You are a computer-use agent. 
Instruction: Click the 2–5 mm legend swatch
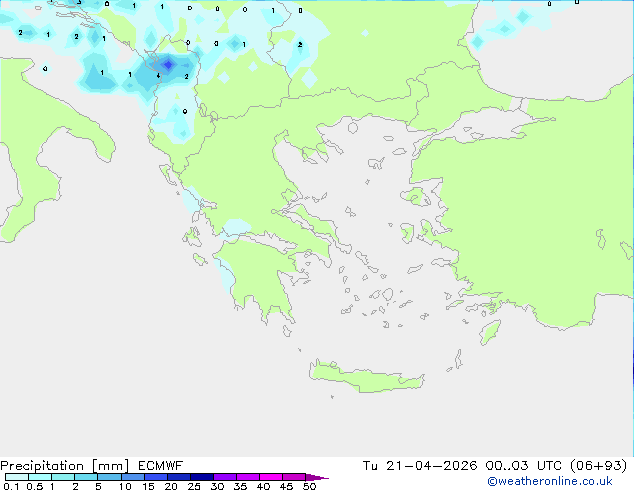(x=86, y=477)
